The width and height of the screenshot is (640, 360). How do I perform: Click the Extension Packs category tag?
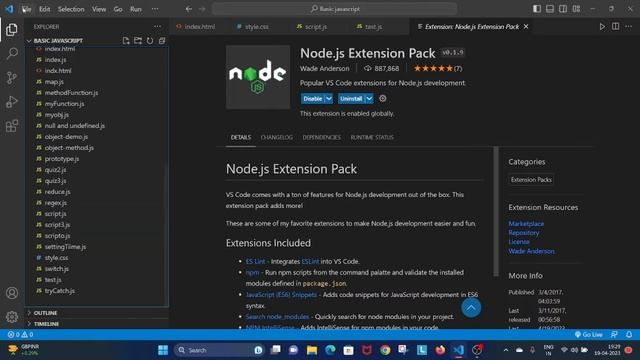coord(531,180)
